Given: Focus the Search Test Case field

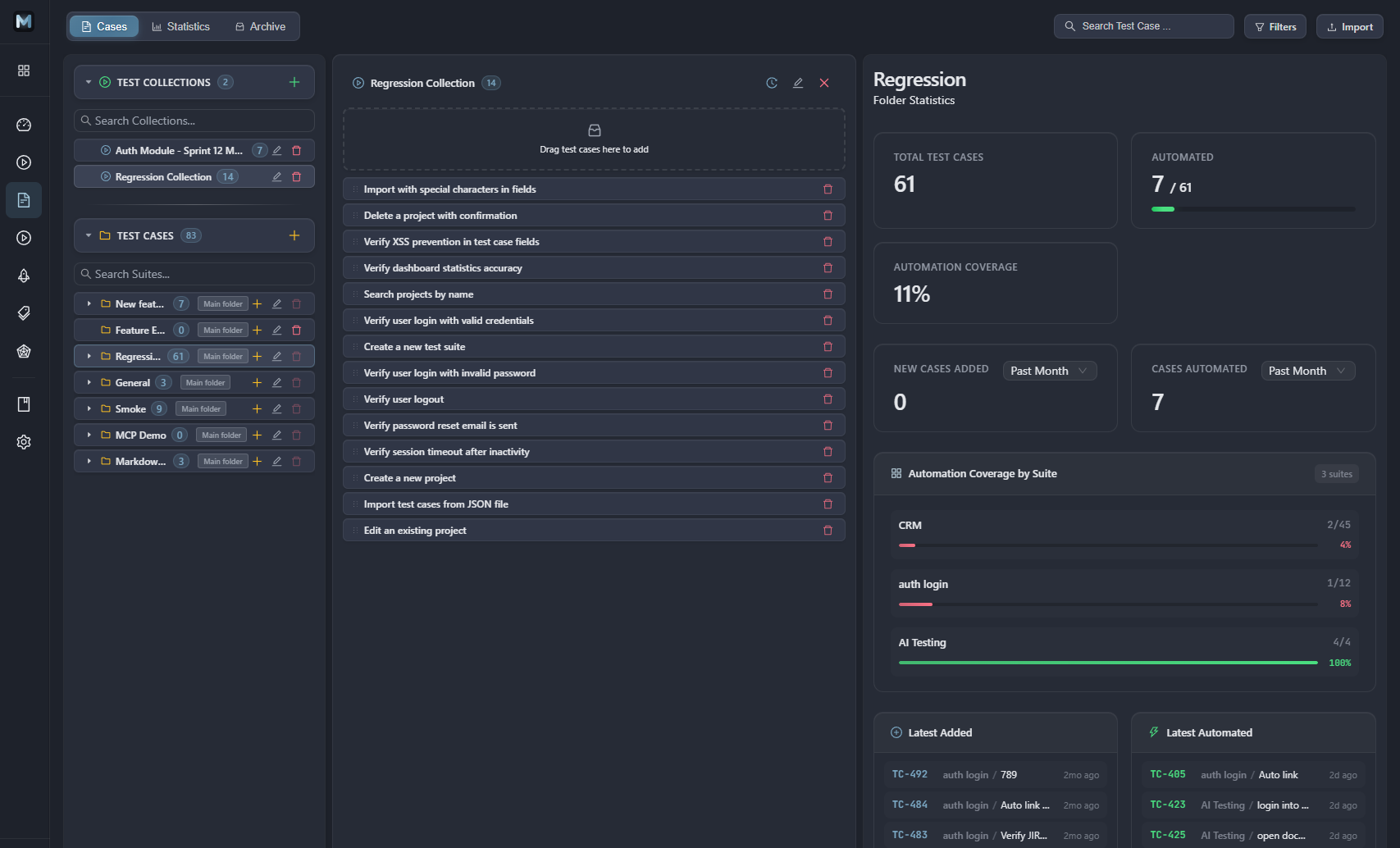Looking at the screenshot, I should point(1144,26).
